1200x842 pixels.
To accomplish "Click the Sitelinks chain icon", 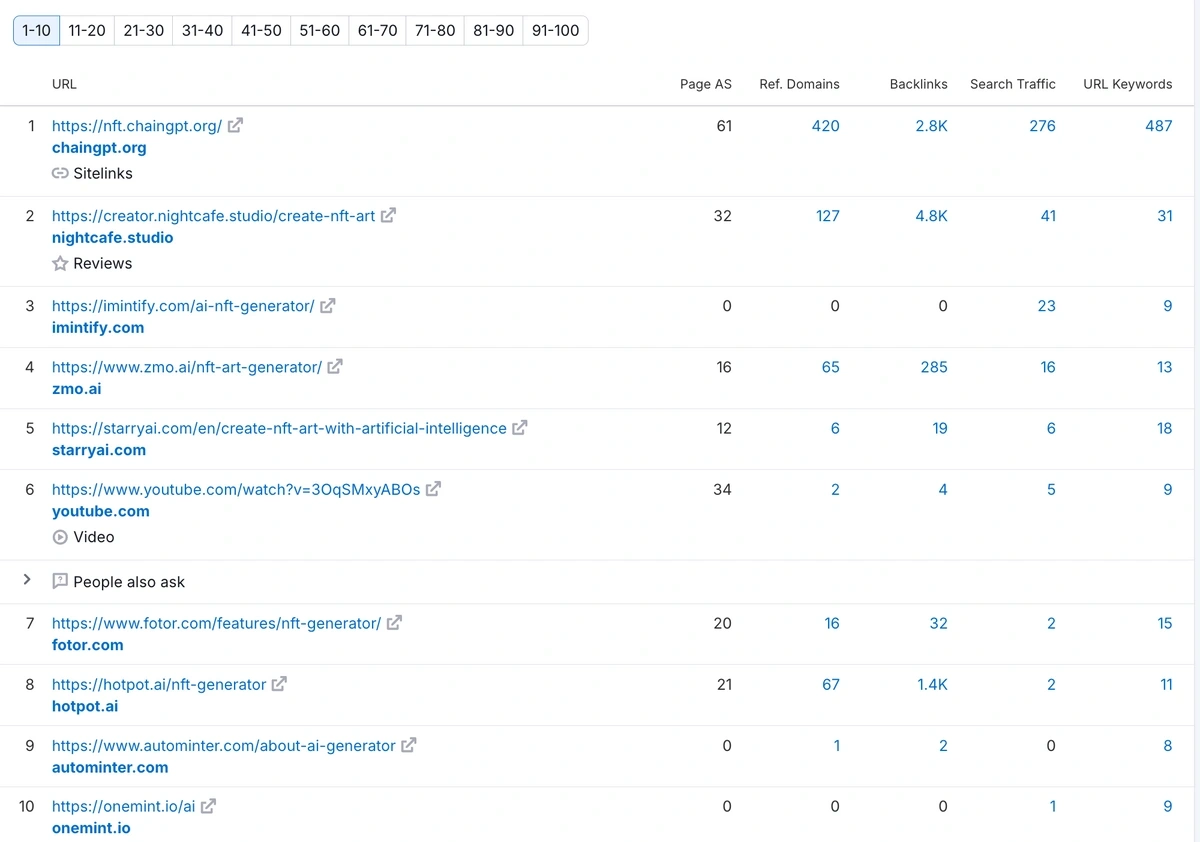I will 60,174.
